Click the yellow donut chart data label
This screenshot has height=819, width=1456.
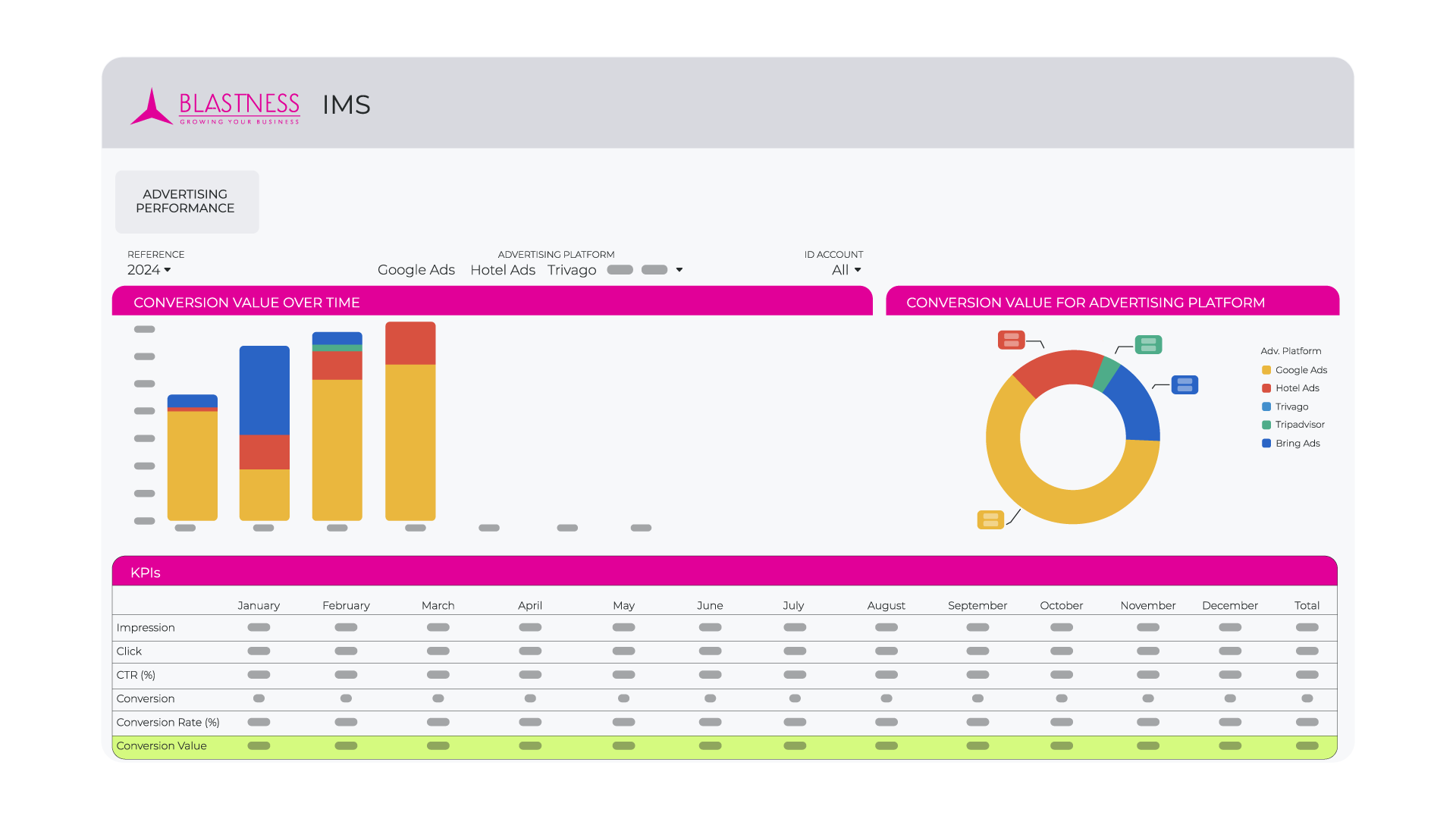click(x=990, y=519)
